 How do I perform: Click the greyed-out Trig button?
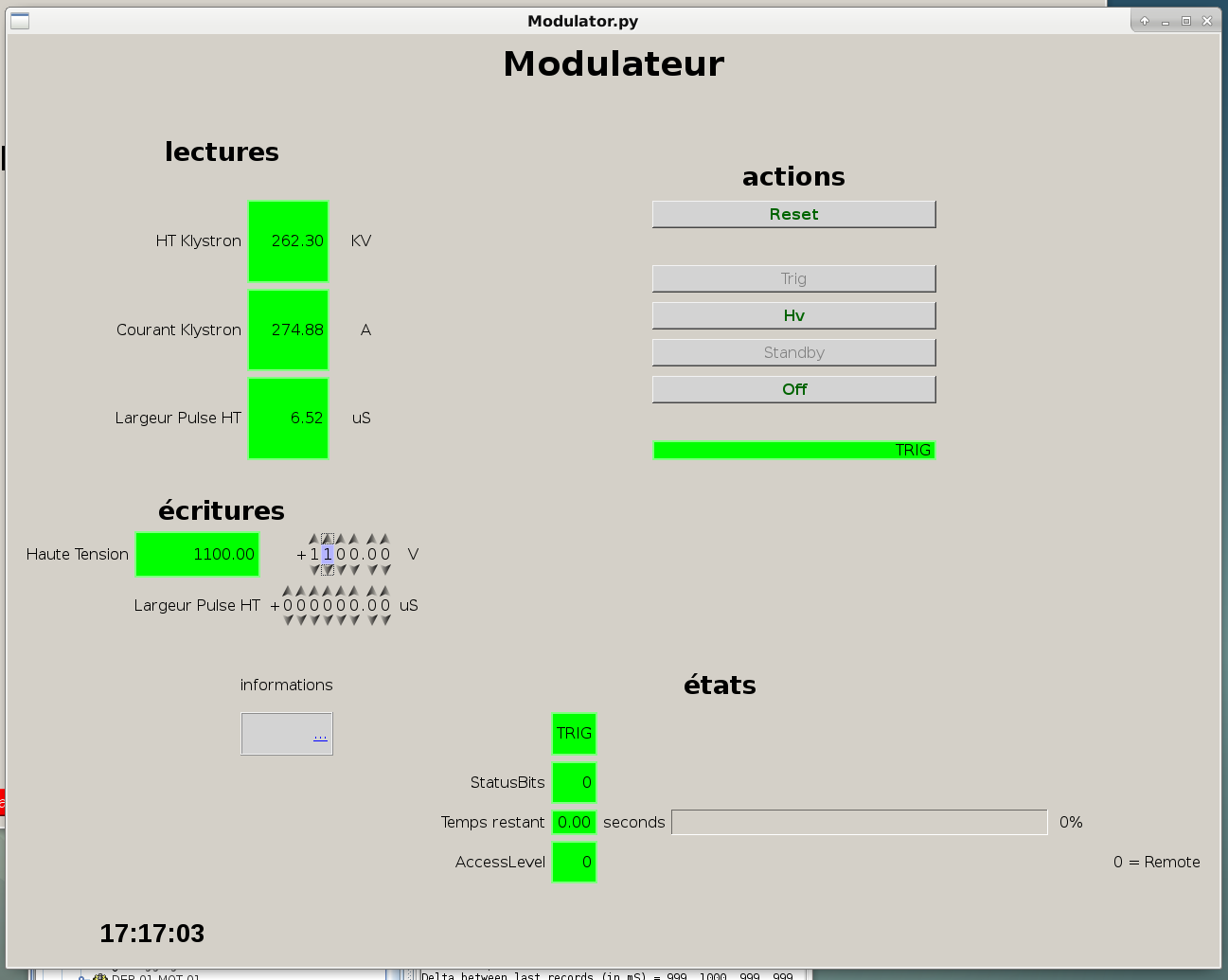(x=793, y=278)
